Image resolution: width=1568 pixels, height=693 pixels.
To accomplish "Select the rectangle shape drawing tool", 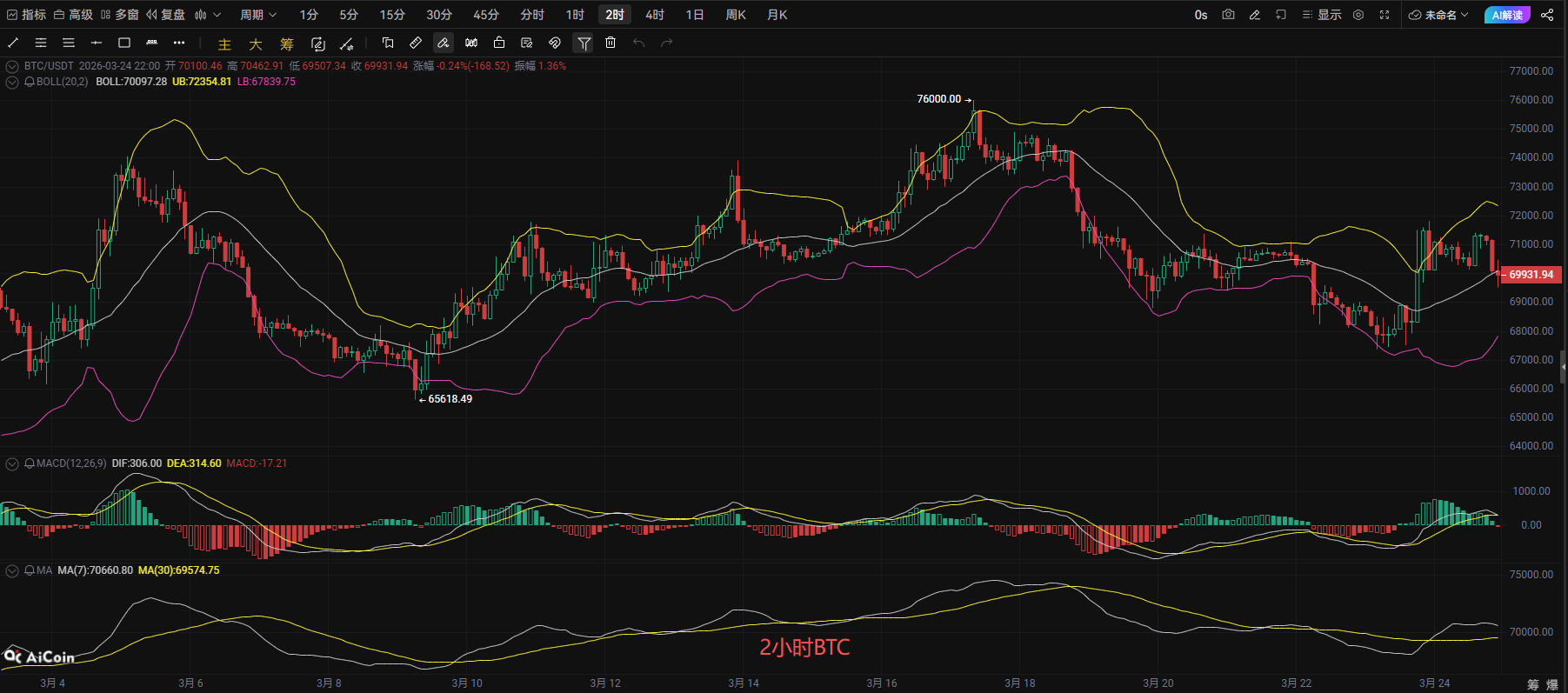I will (124, 43).
